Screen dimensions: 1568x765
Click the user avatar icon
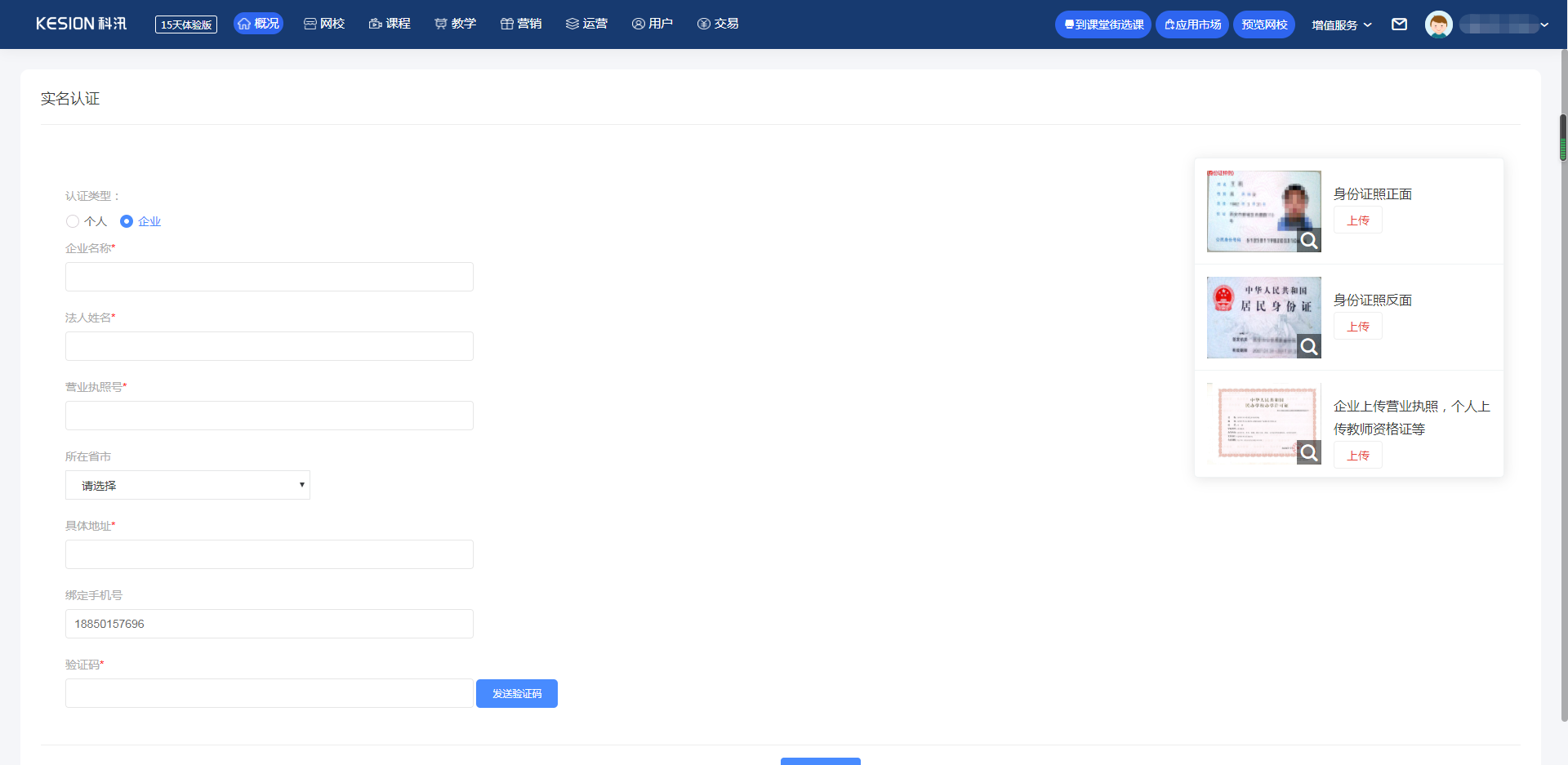pos(1439,24)
